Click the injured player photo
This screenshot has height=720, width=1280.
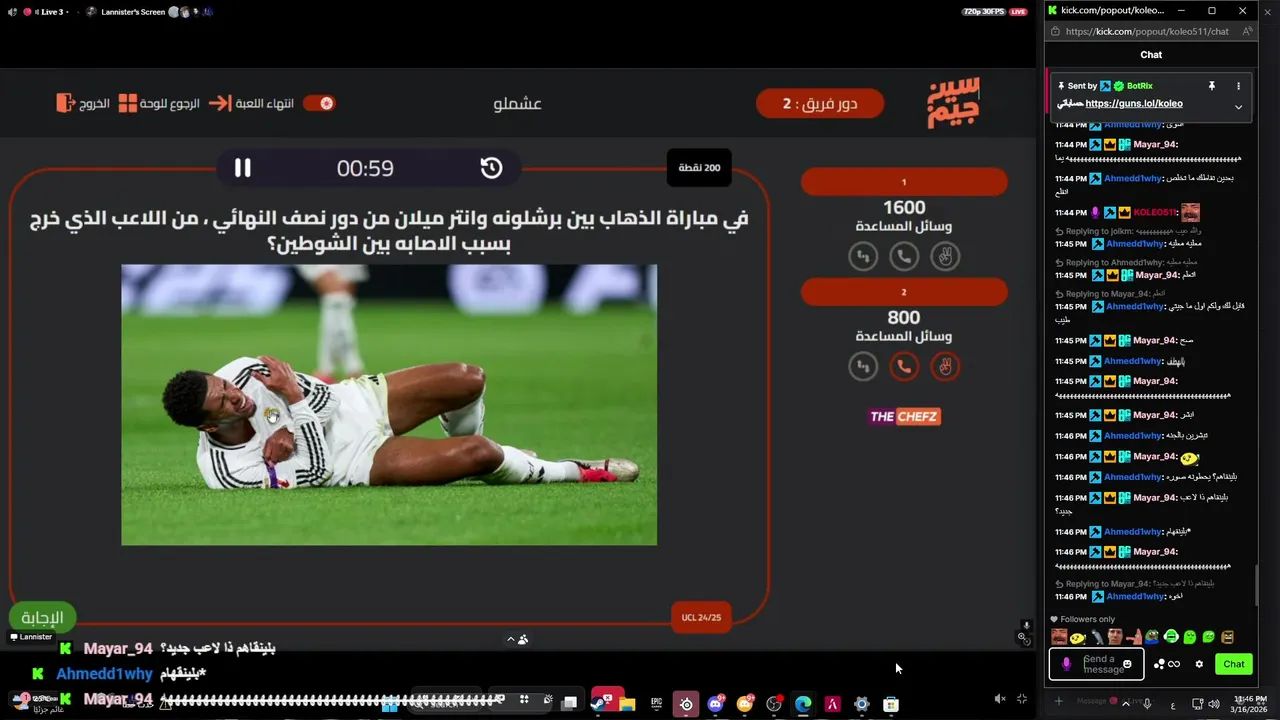(x=389, y=405)
